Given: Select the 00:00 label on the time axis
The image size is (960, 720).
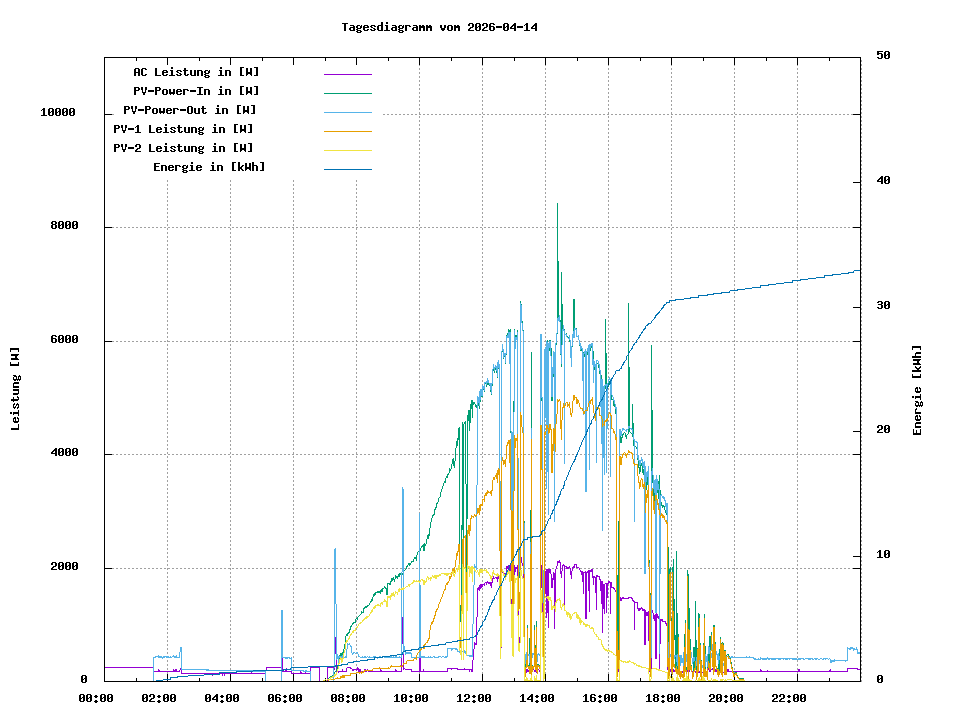Looking at the screenshot, I should (x=96, y=698).
